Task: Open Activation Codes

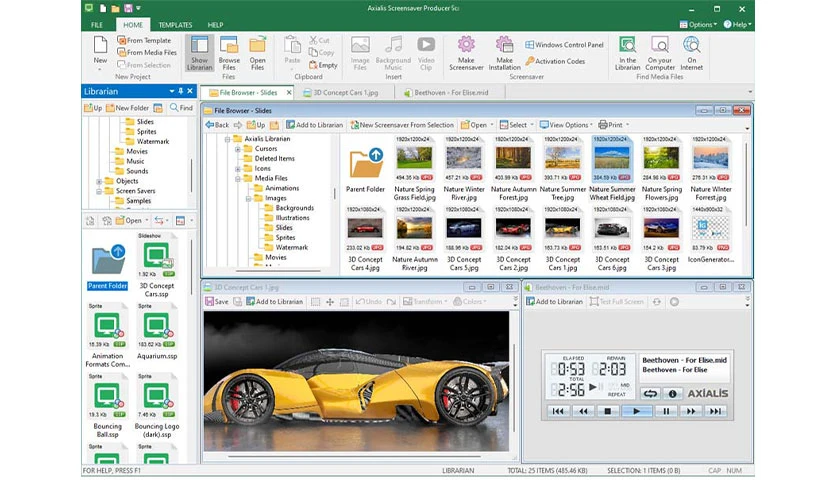Action: pyautogui.click(x=555, y=61)
